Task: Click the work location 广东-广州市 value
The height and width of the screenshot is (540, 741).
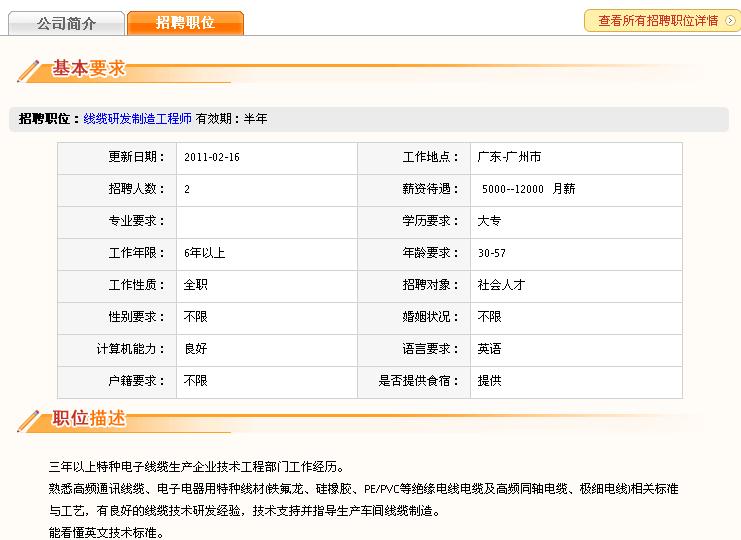Action: tap(509, 158)
